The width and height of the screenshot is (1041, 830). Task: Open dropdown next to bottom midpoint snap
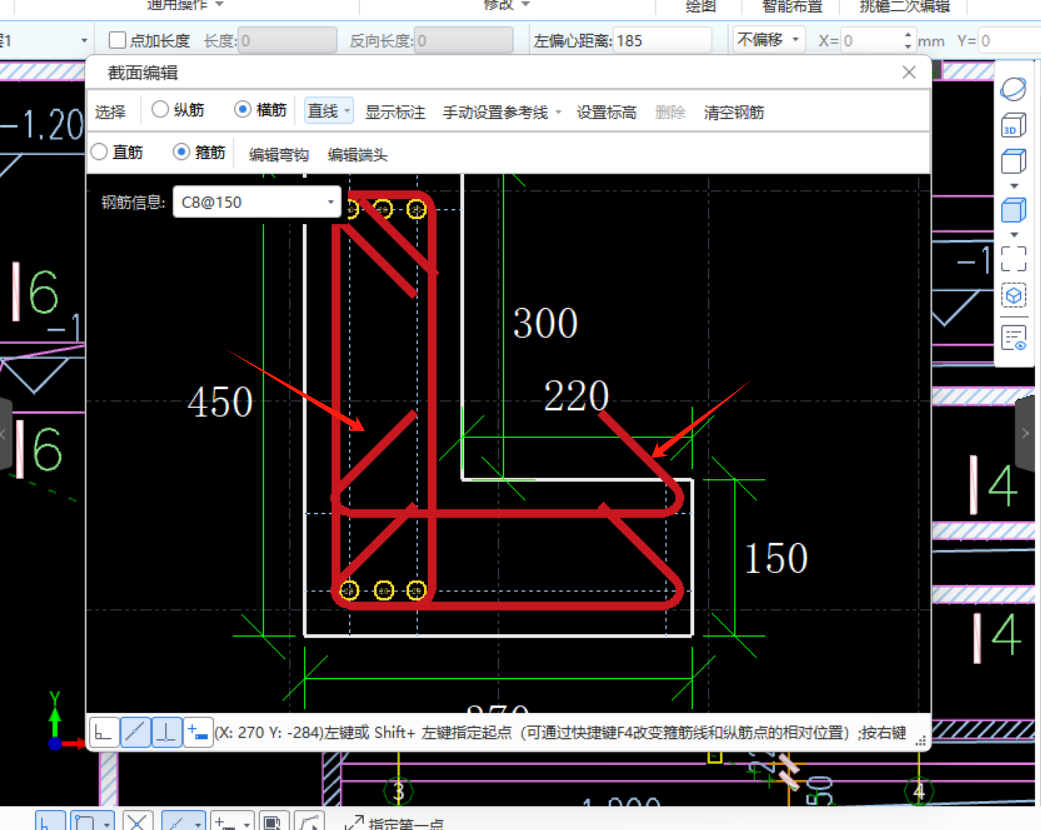pos(198,824)
